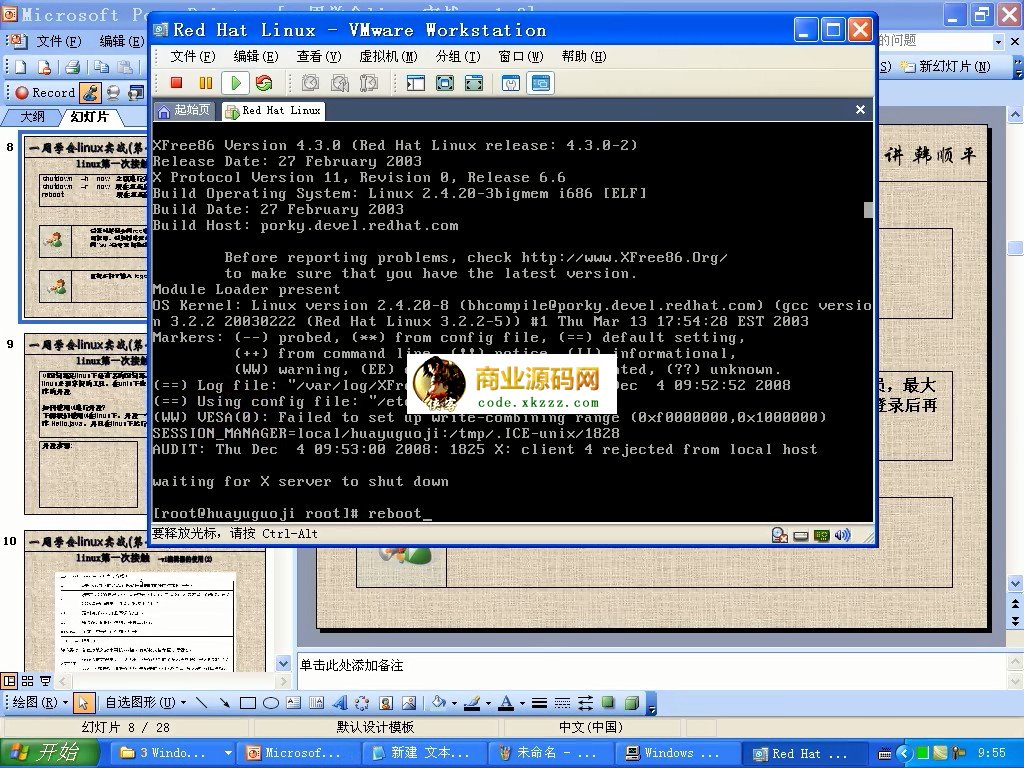Click the Line Style icon
This screenshot has width=1024, height=768.
pyautogui.click(x=539, y=703)
